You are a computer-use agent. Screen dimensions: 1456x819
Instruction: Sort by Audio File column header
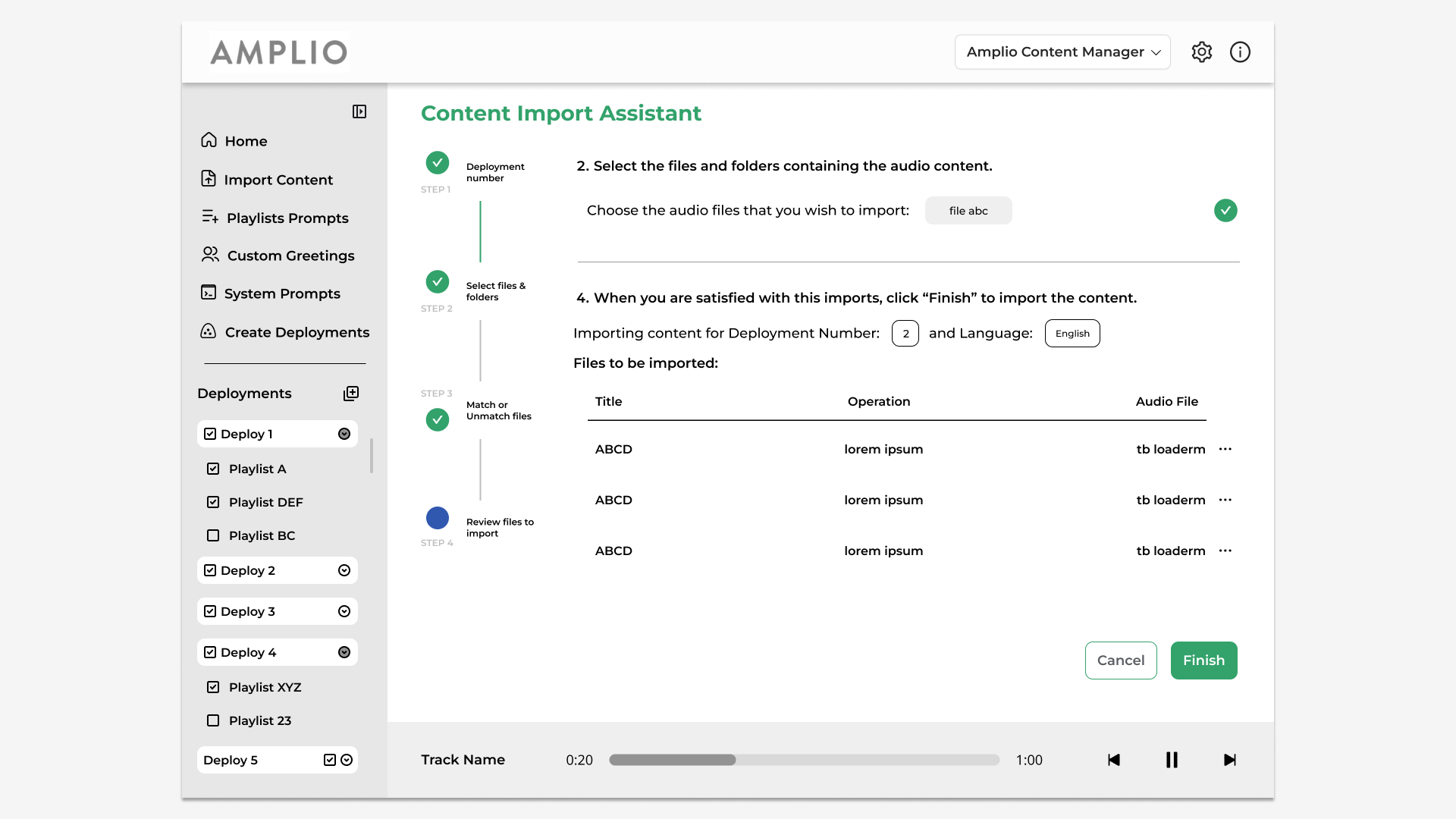(x=1167, y=401)
